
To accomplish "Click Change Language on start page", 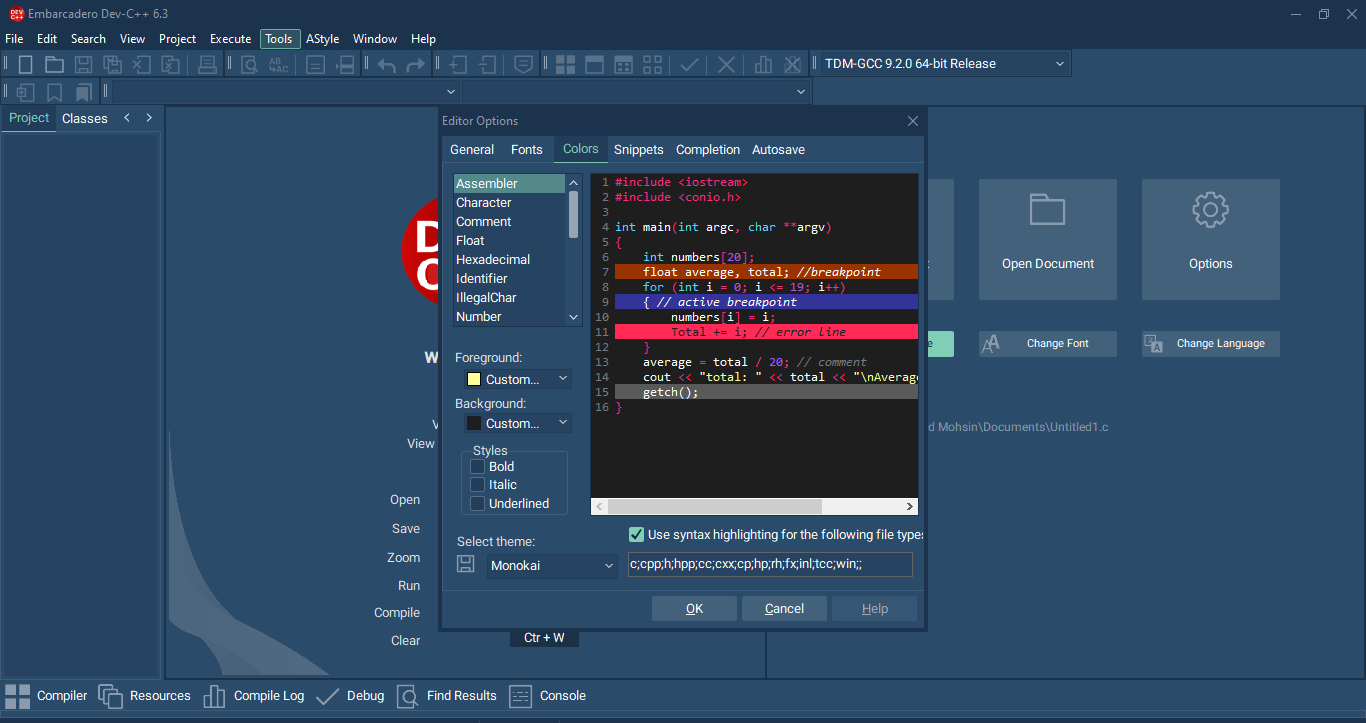I will [x=1210, y=344].
